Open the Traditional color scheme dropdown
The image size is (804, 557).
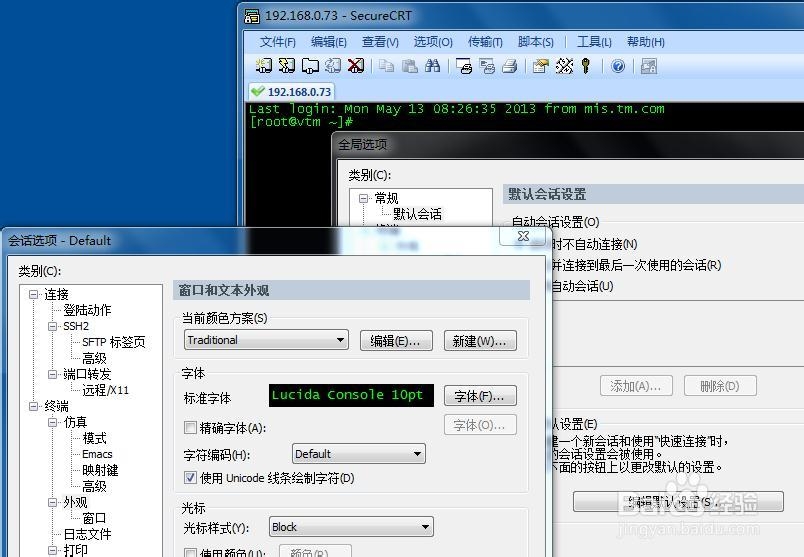pyautogui.click(x=266, y=340)
